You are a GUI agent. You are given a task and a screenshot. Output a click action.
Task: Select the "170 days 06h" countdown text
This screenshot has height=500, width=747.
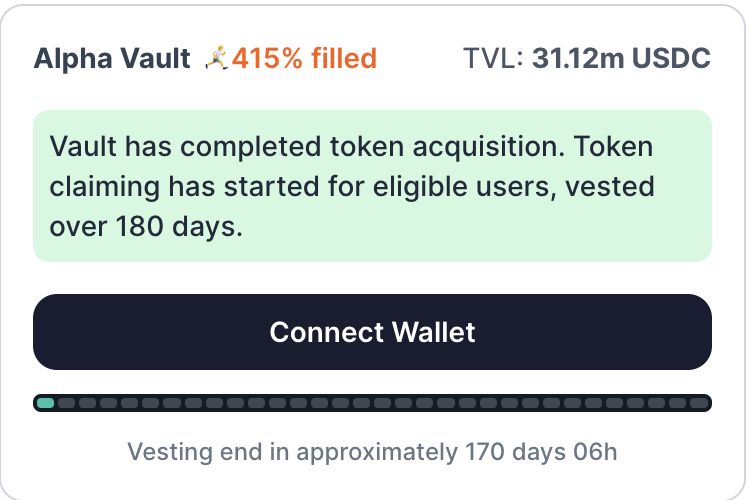coord(541,452)
